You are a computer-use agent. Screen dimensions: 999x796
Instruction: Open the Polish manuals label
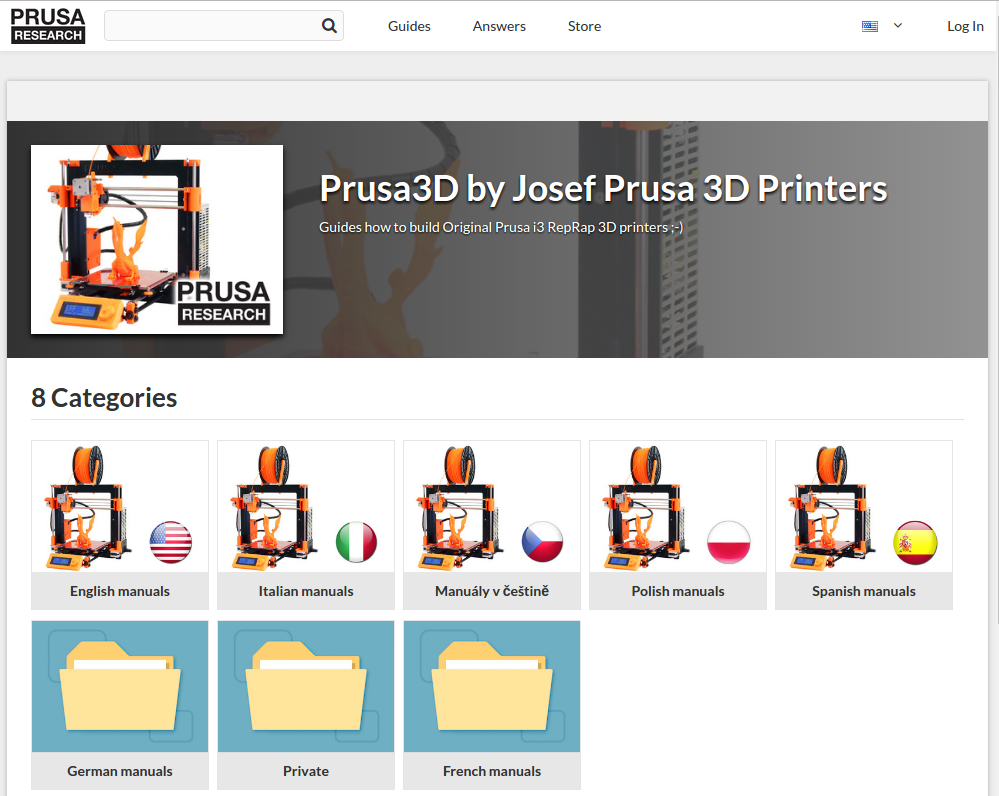click(x=678, y=591)
